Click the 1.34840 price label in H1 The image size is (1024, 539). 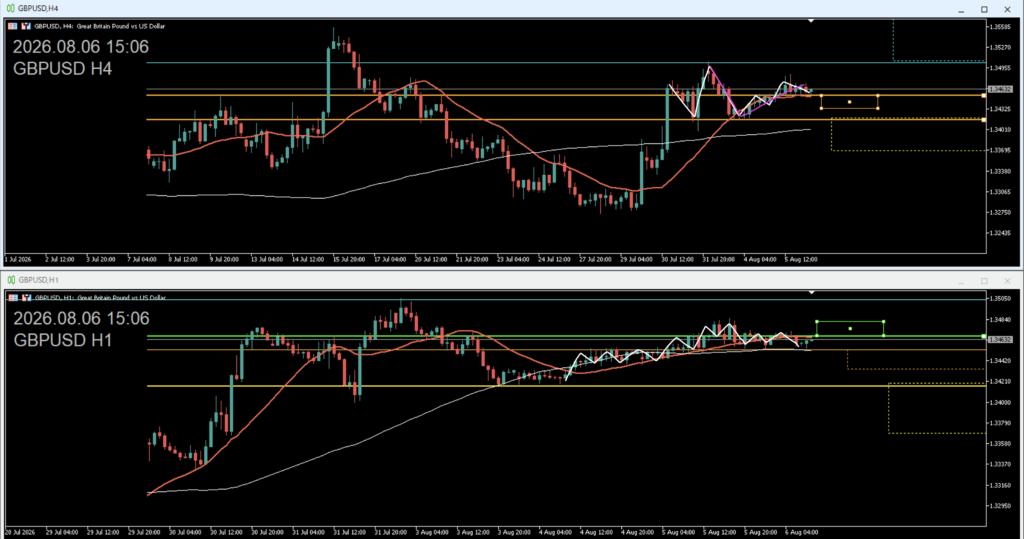pyautogui.click(x=1000, y=319)
